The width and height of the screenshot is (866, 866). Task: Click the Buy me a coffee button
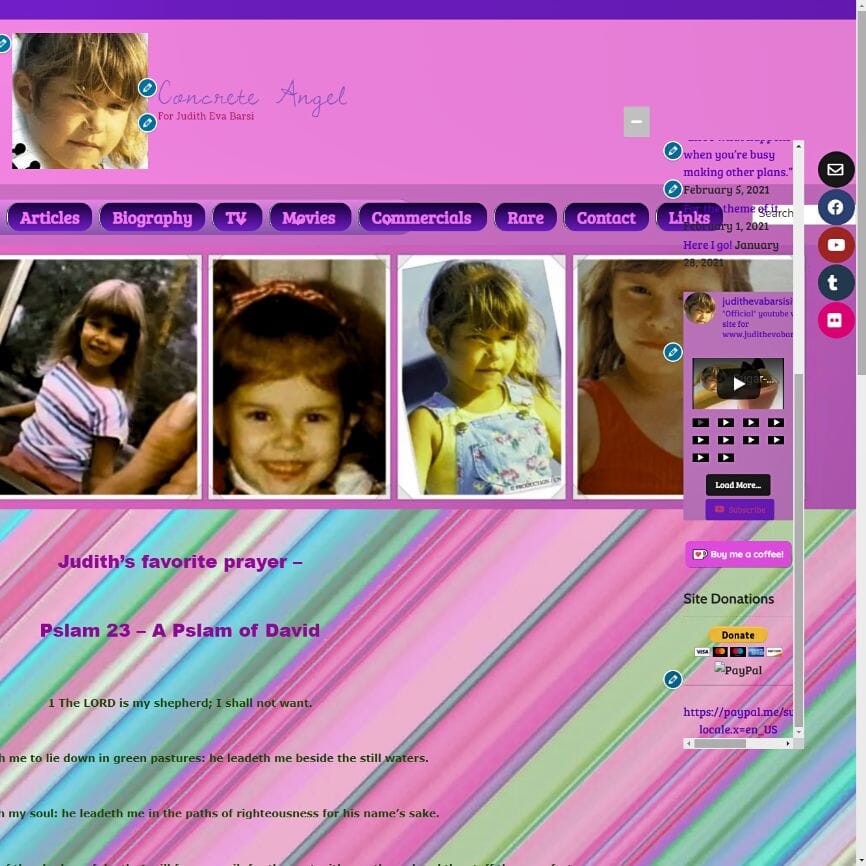(738, 554)
